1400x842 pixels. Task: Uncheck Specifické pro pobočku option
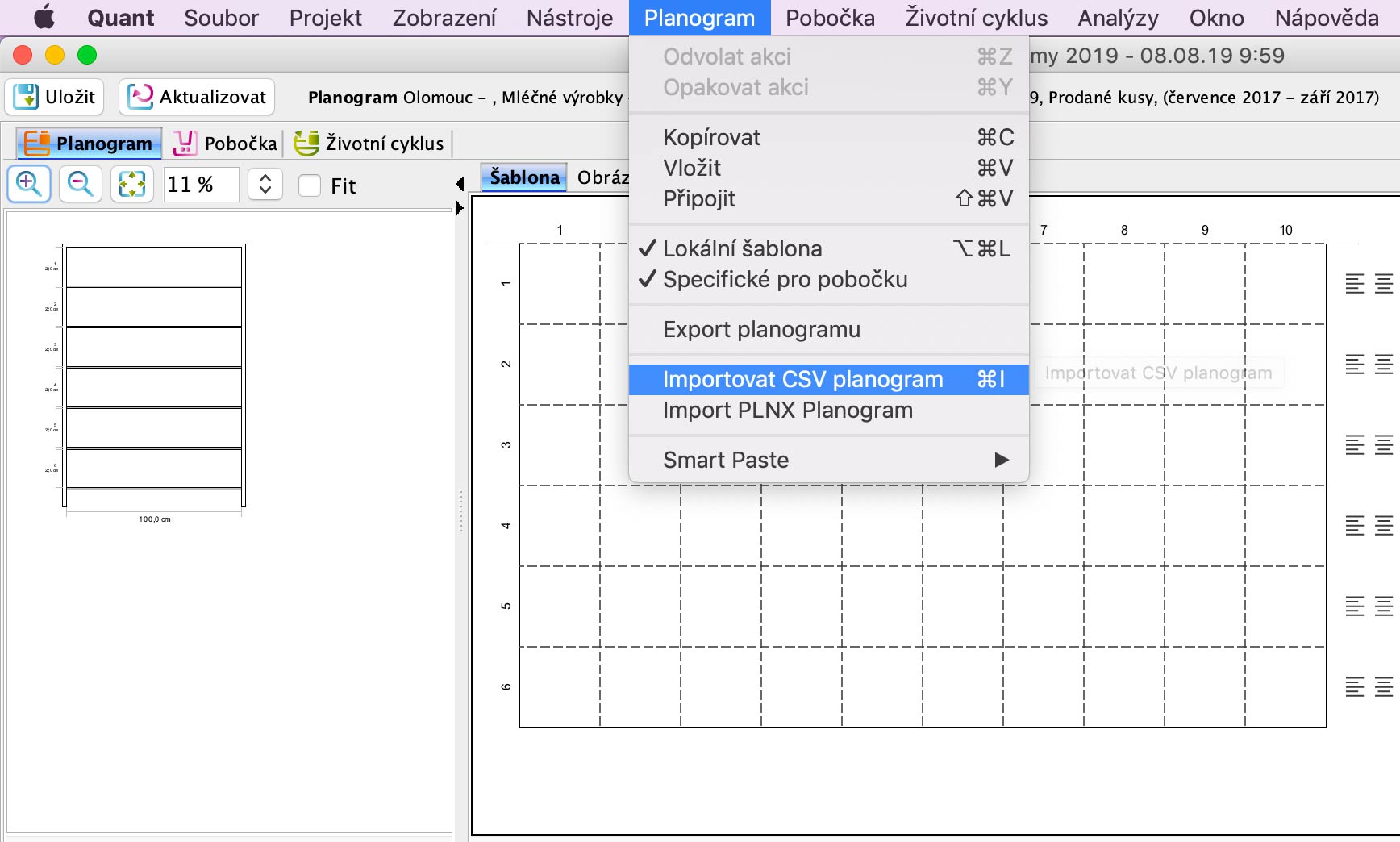coord(785,279)
